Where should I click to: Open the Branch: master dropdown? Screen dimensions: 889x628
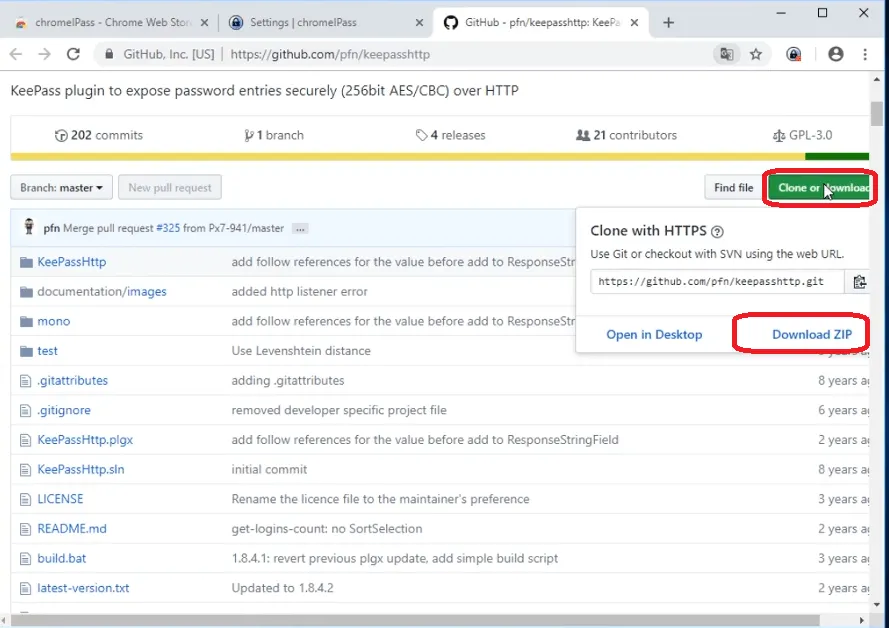point(61,188)
